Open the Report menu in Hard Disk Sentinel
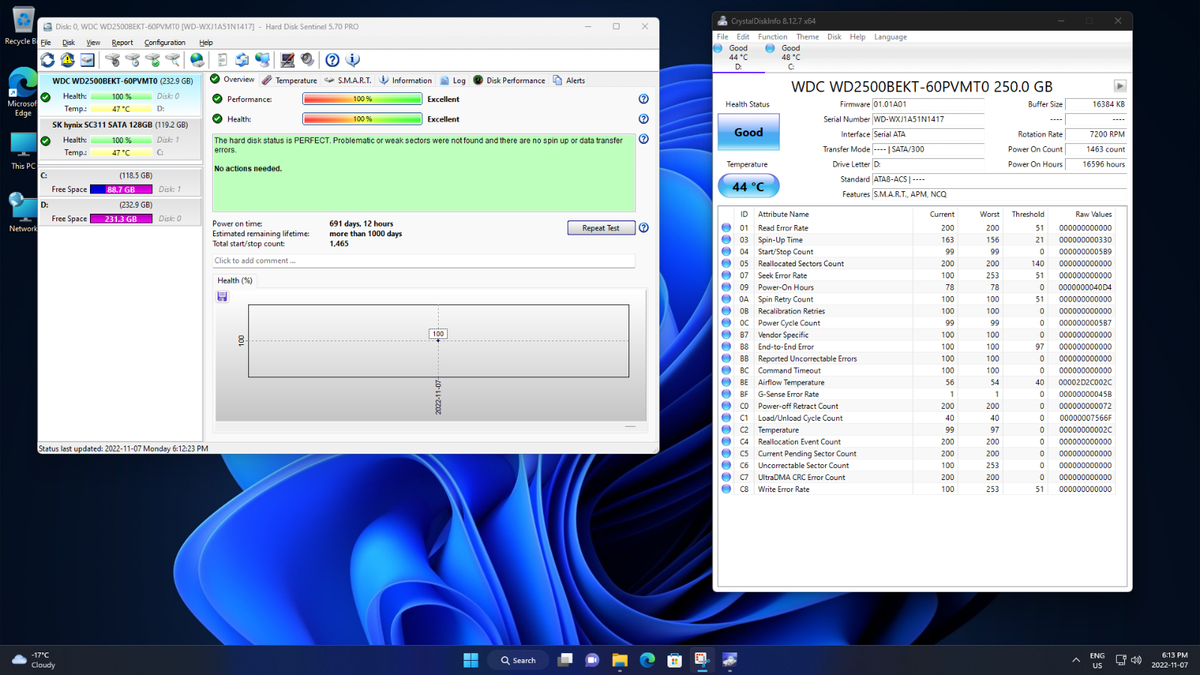 (x=122, y=42)
